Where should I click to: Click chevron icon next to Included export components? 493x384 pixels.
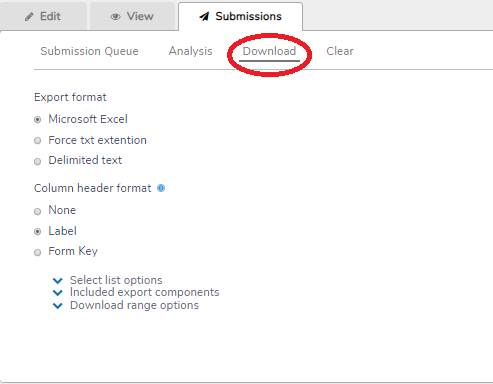tap(58, 293)
